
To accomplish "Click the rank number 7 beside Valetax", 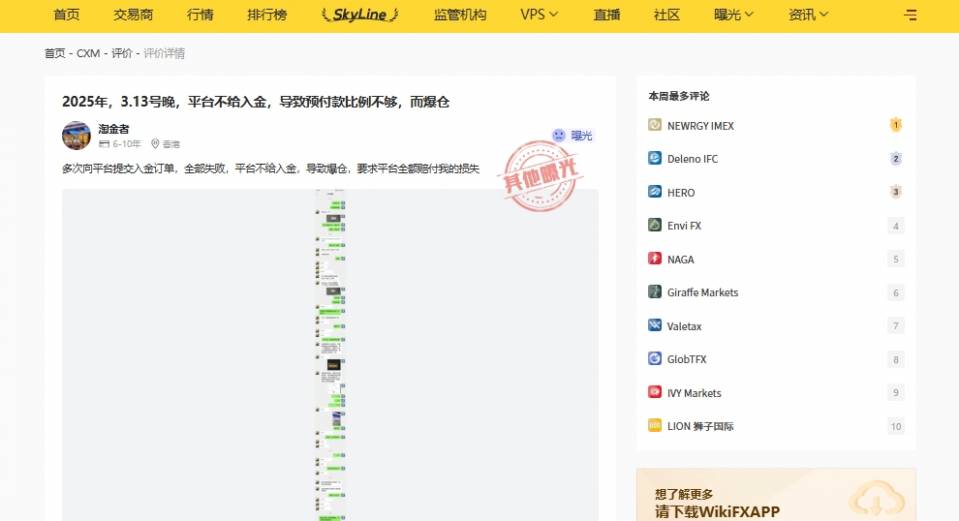I will tap(895, 325).
